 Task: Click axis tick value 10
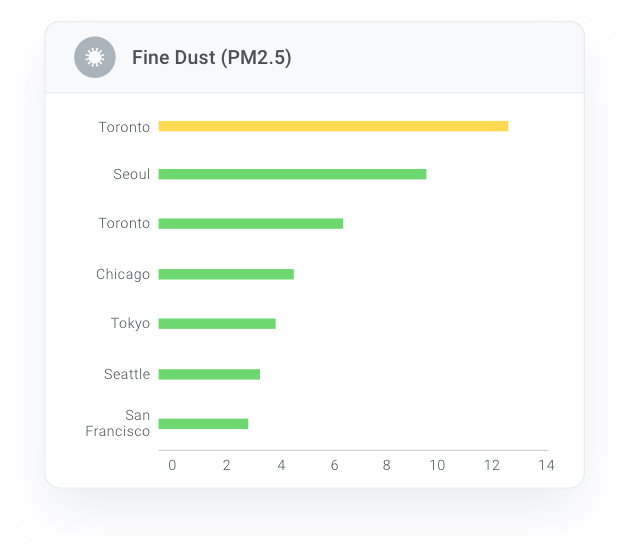coord(437,465)
